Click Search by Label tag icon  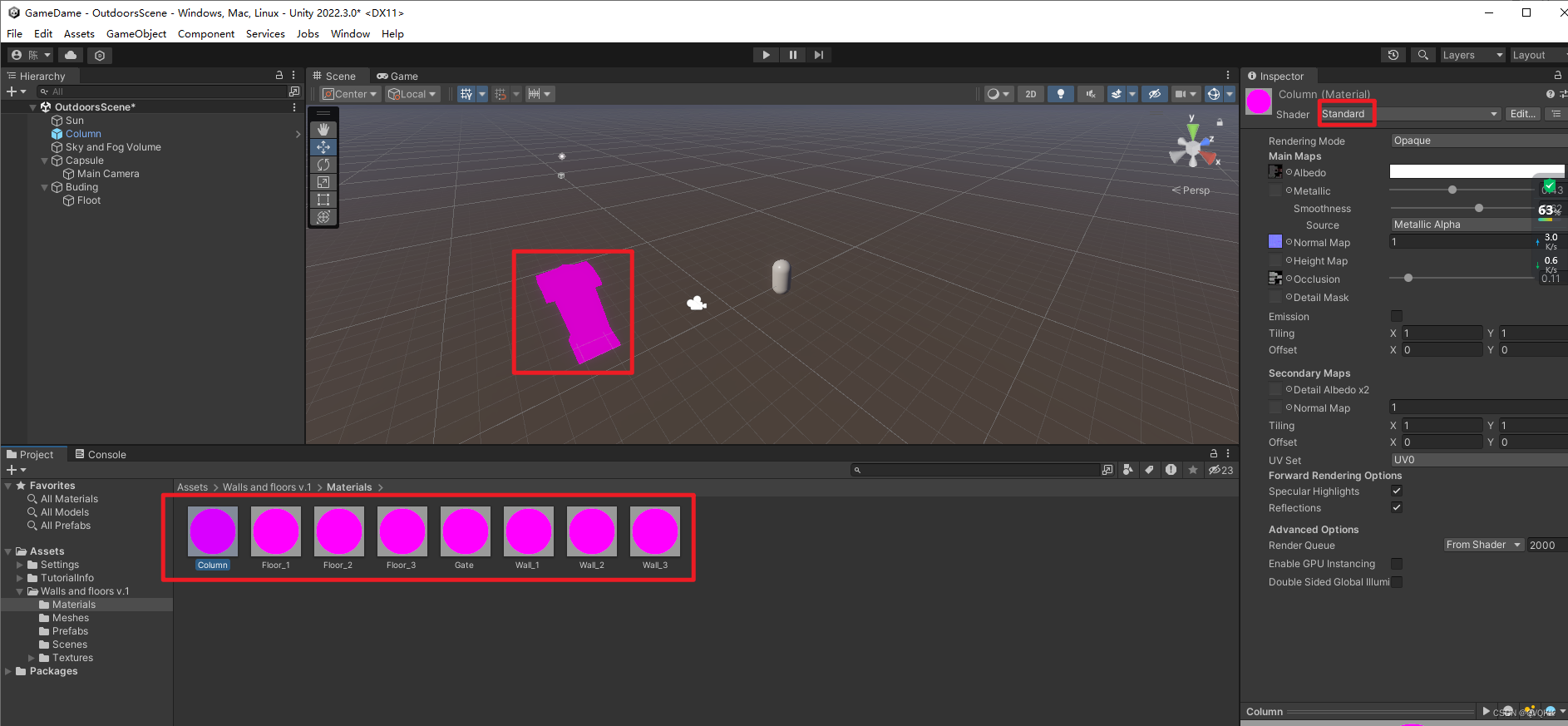[x=1149, y=470]
